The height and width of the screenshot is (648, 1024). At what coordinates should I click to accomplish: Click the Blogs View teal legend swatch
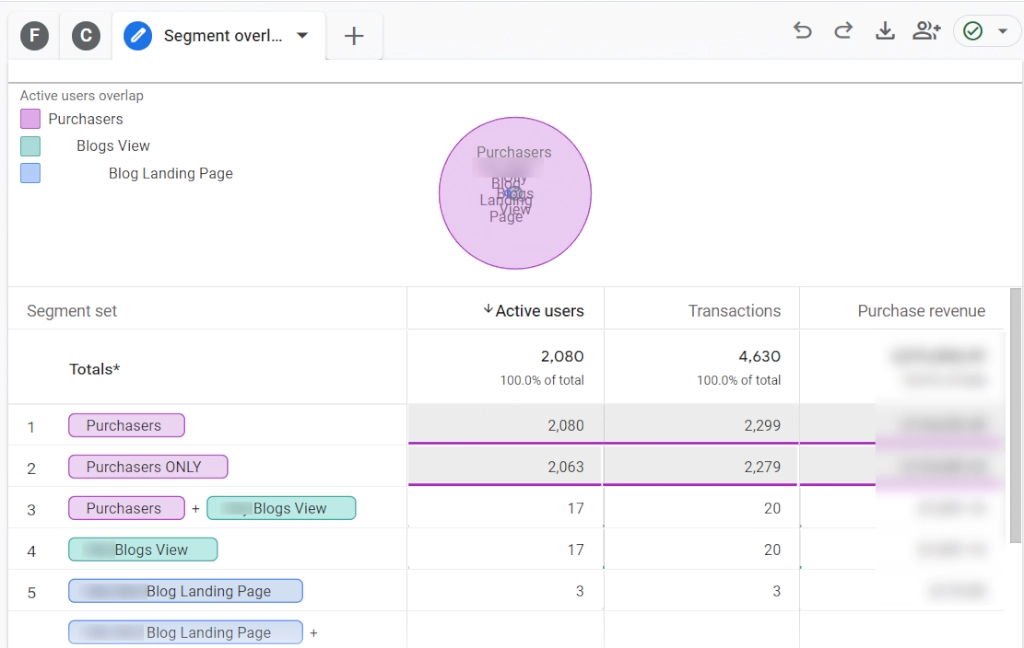[x=30, y=146]
